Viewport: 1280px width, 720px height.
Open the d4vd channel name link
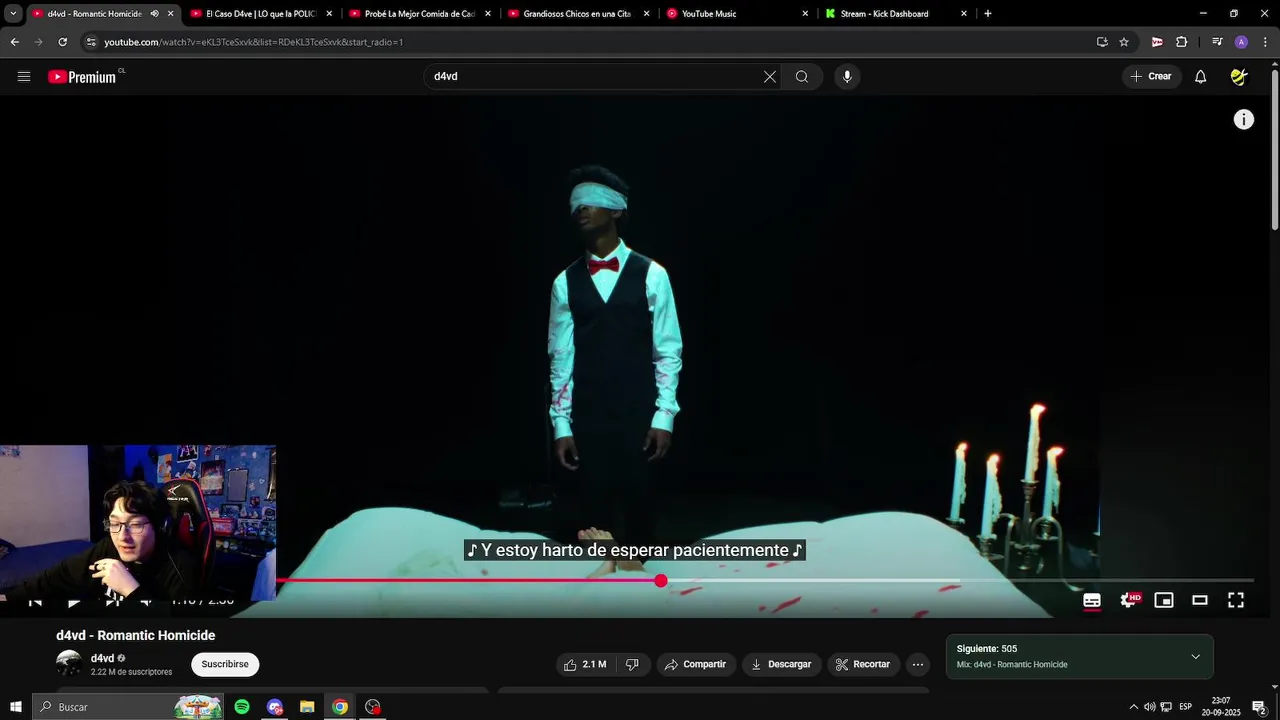(102, 658)
